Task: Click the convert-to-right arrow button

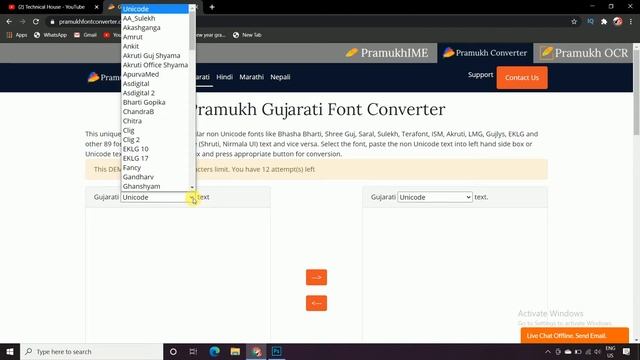Action: pyautogui.click(x=316, y=278)
